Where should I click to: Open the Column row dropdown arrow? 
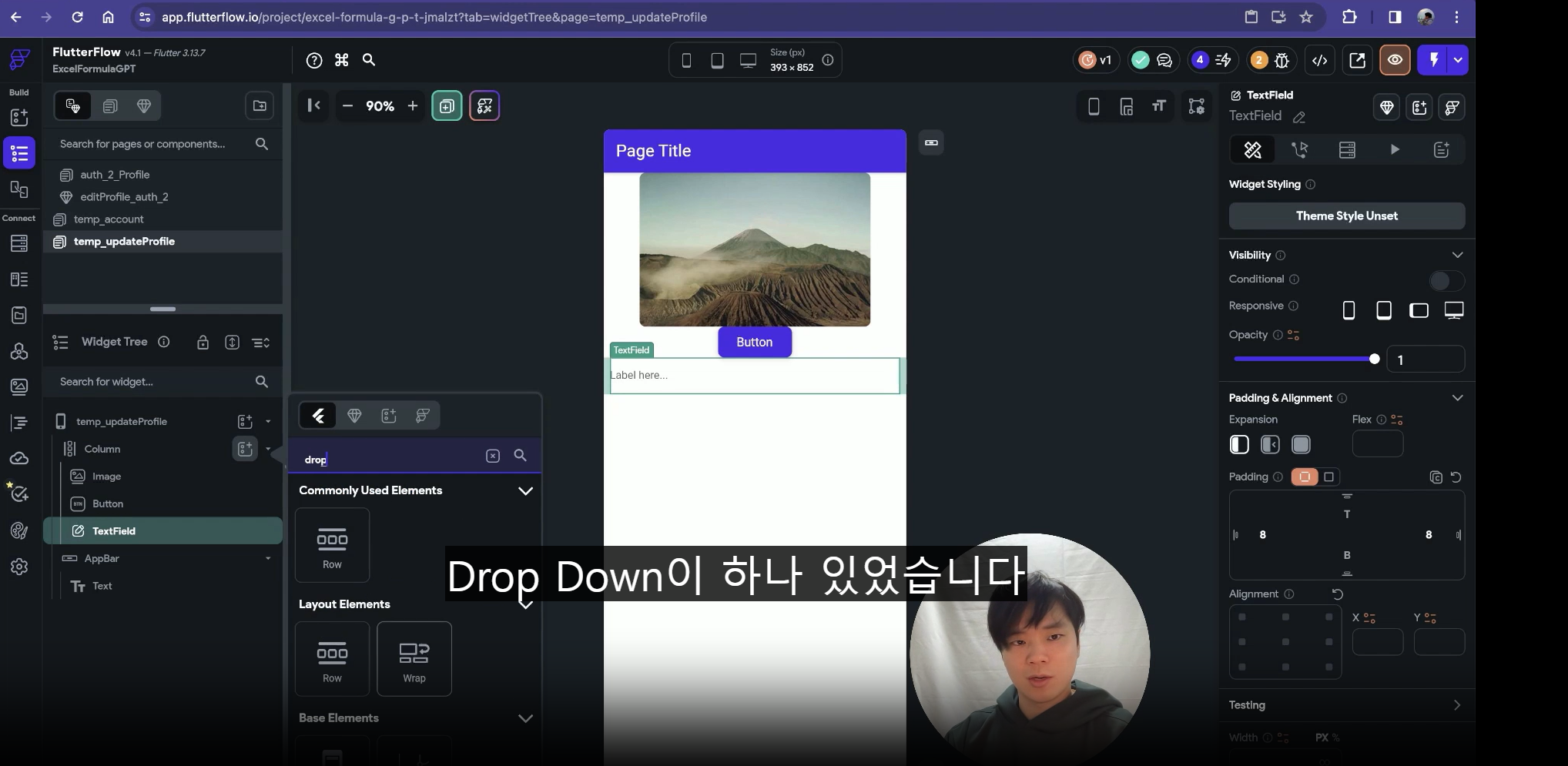point(268,449)
